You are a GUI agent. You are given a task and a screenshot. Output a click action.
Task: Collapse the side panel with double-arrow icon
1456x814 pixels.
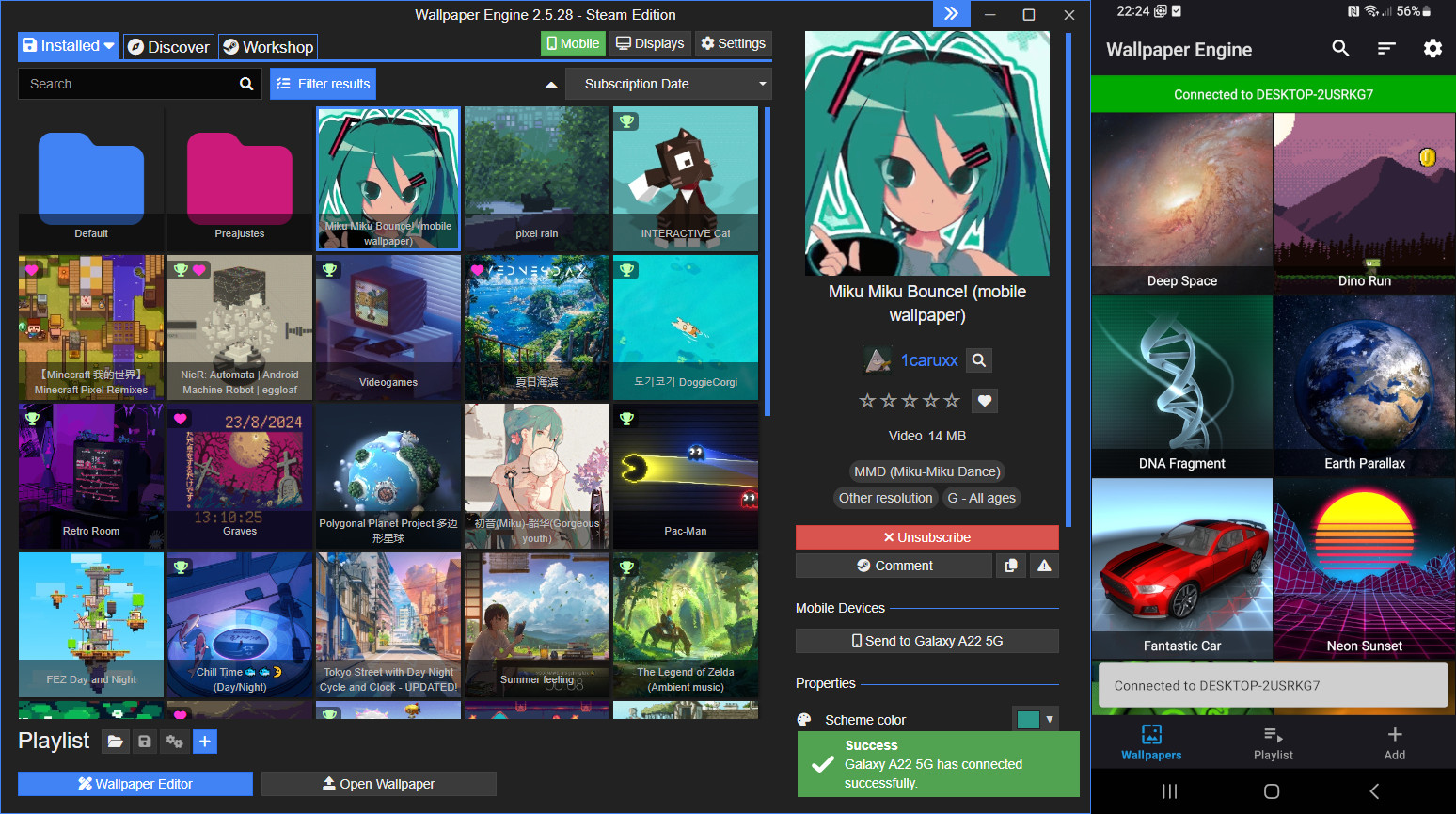951,14
